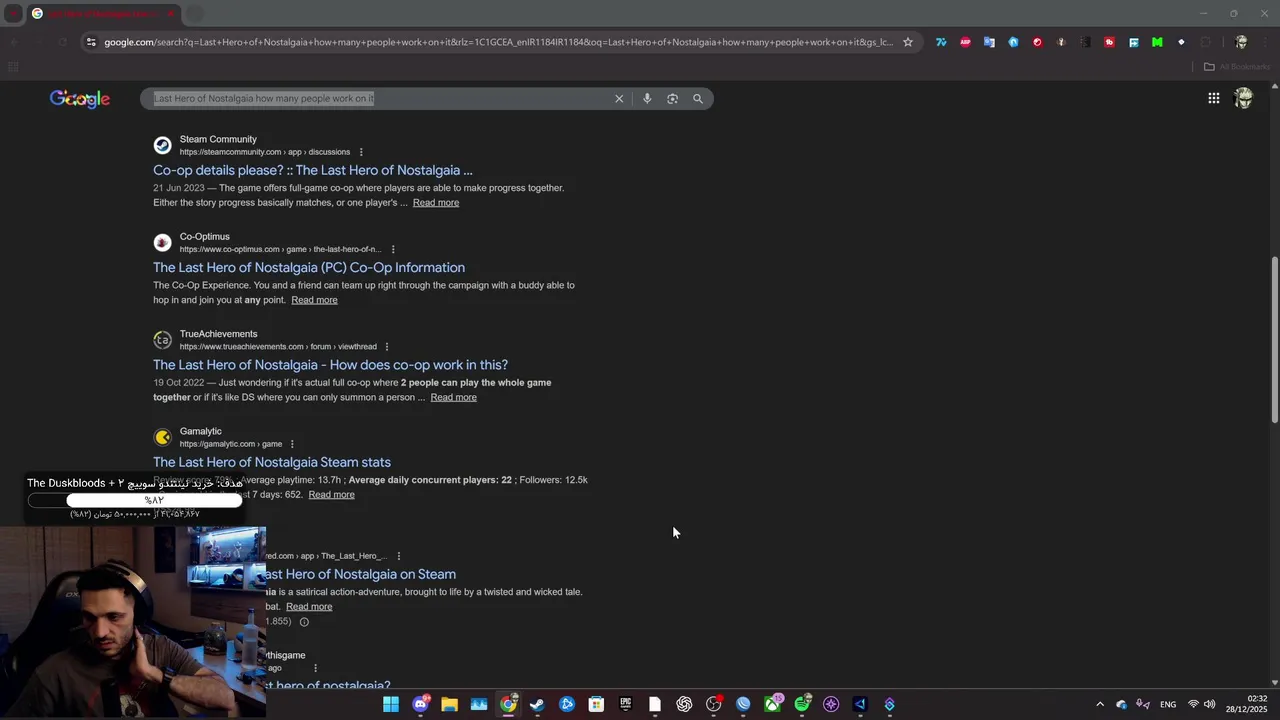Read more on Gamalytic snippet
The width and height of the screenshot is (1280, 720).
click(331, 495)
